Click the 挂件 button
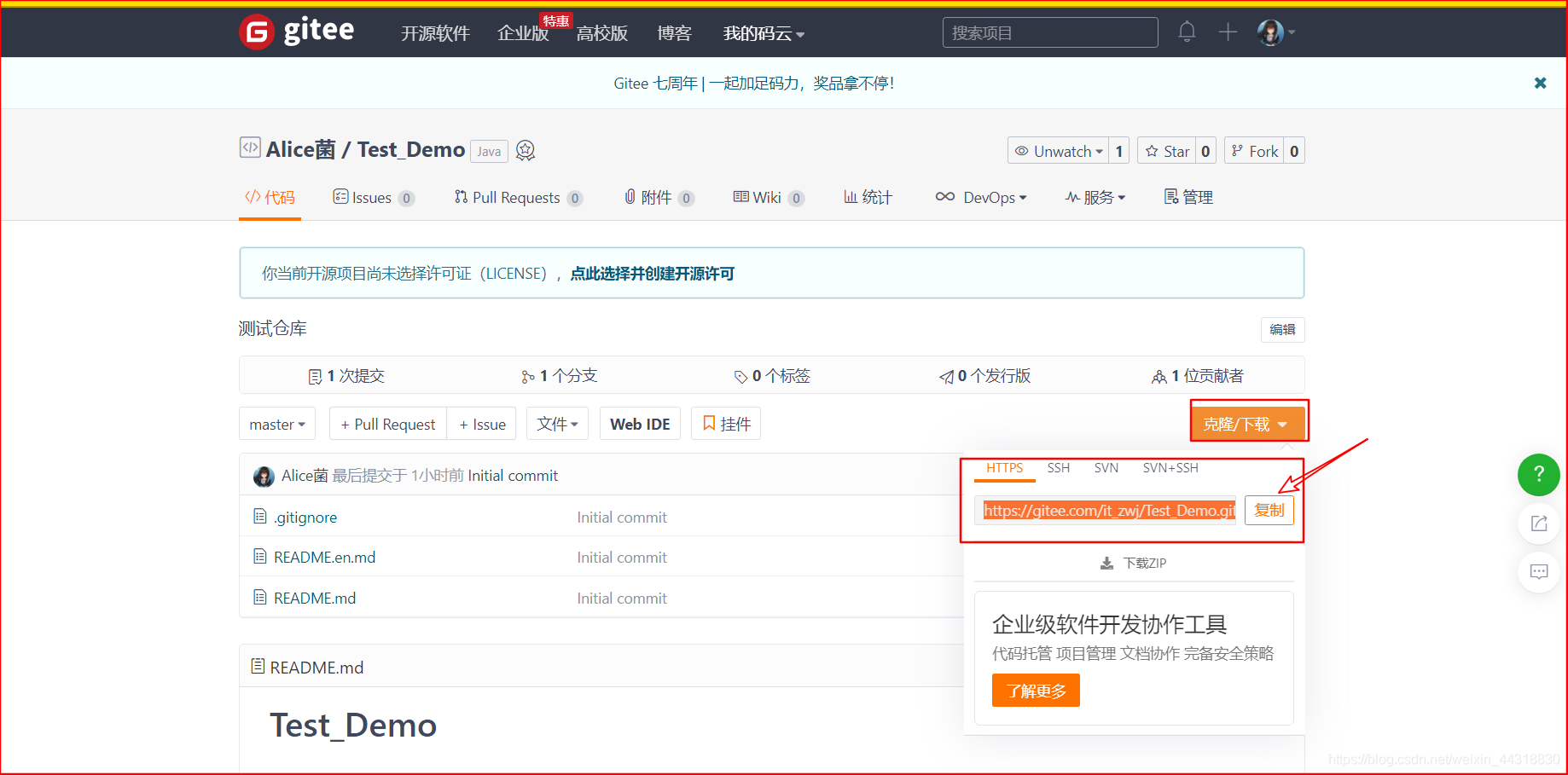This screenshot has height=775, width=1568. [726, 424]
